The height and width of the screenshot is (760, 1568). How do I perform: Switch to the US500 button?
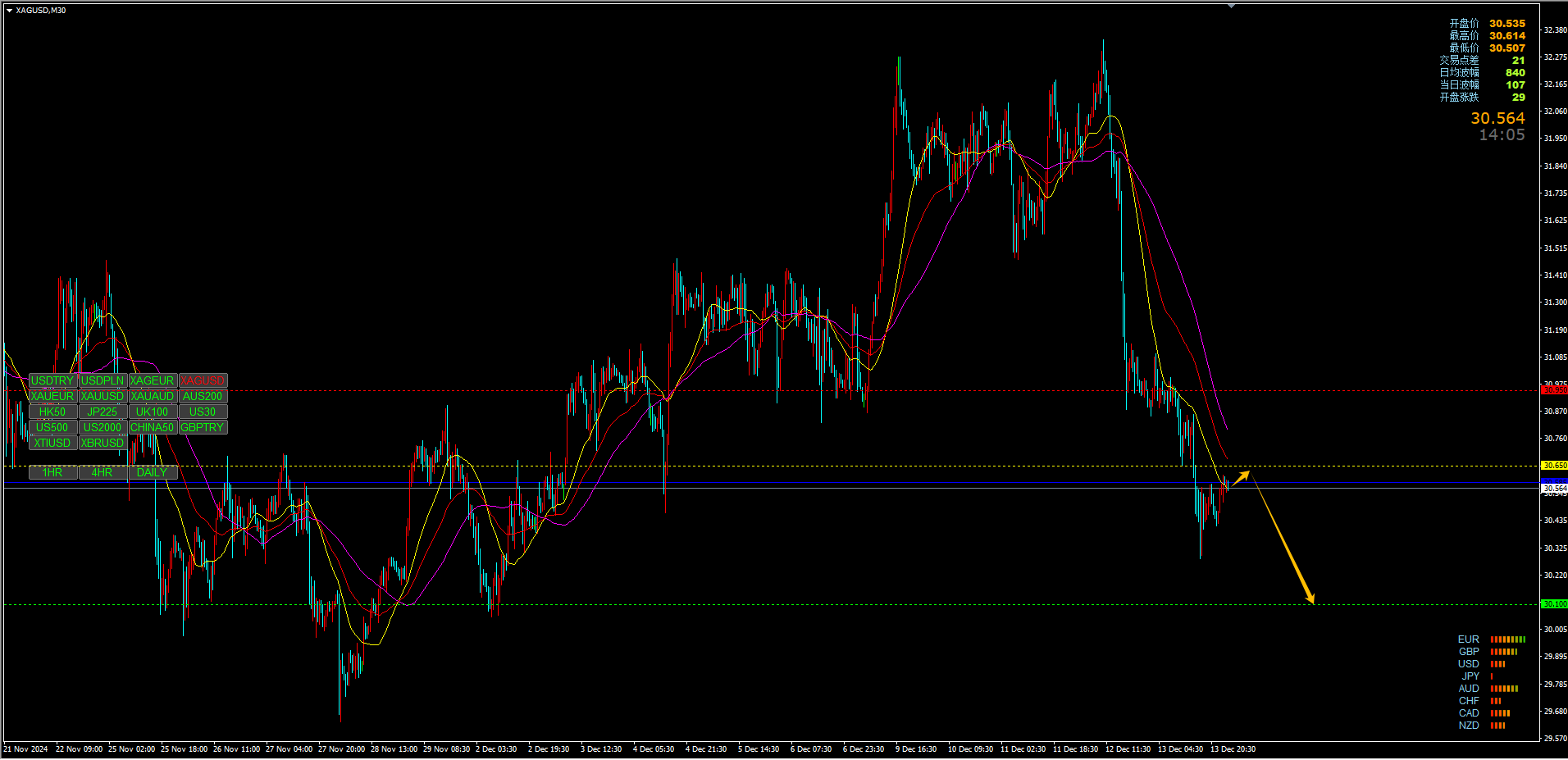[52, 427]
